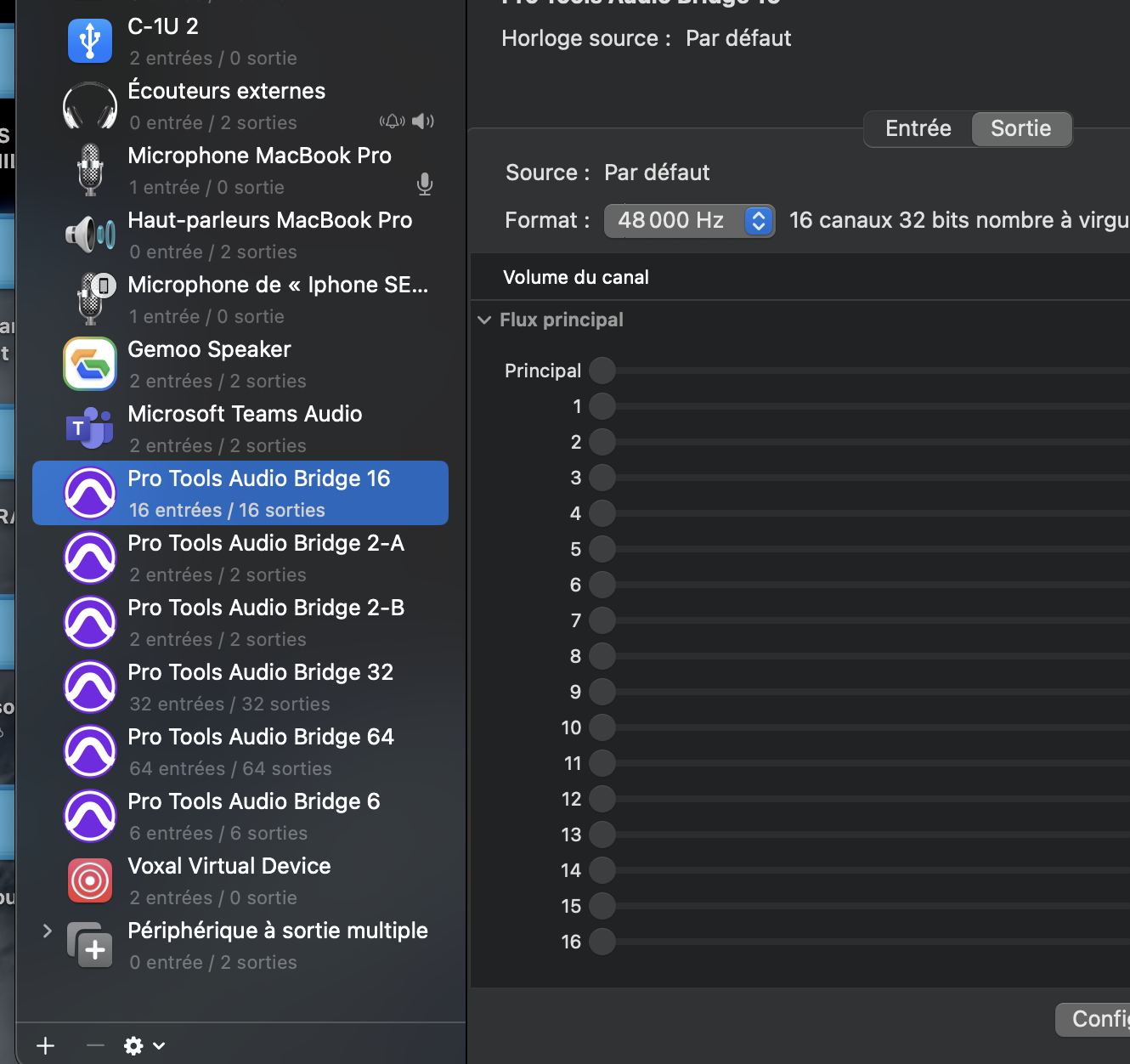Switch to the Sortie tab

1020,129
